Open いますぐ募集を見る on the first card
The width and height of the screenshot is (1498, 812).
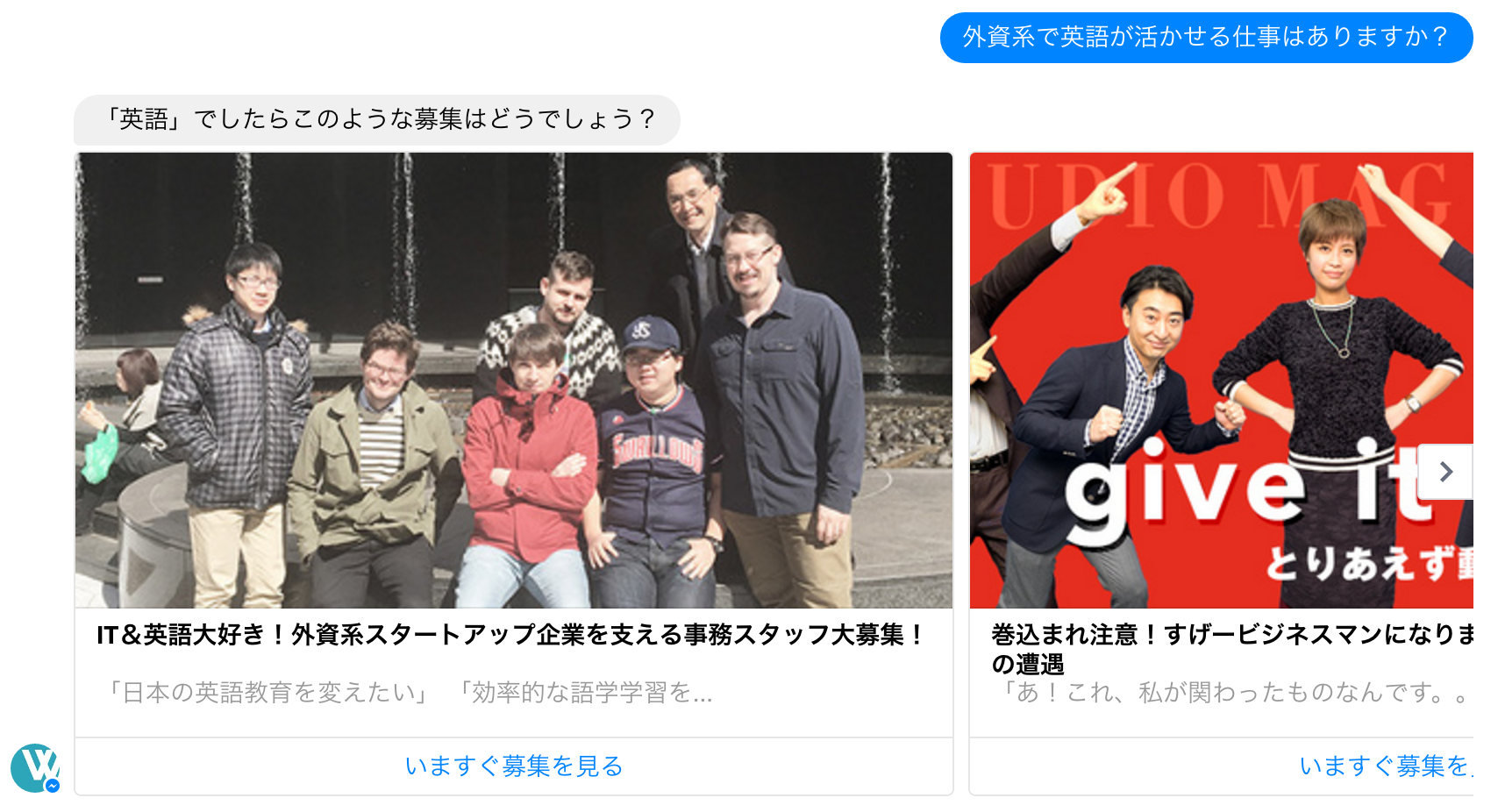(x=514, y=766)
